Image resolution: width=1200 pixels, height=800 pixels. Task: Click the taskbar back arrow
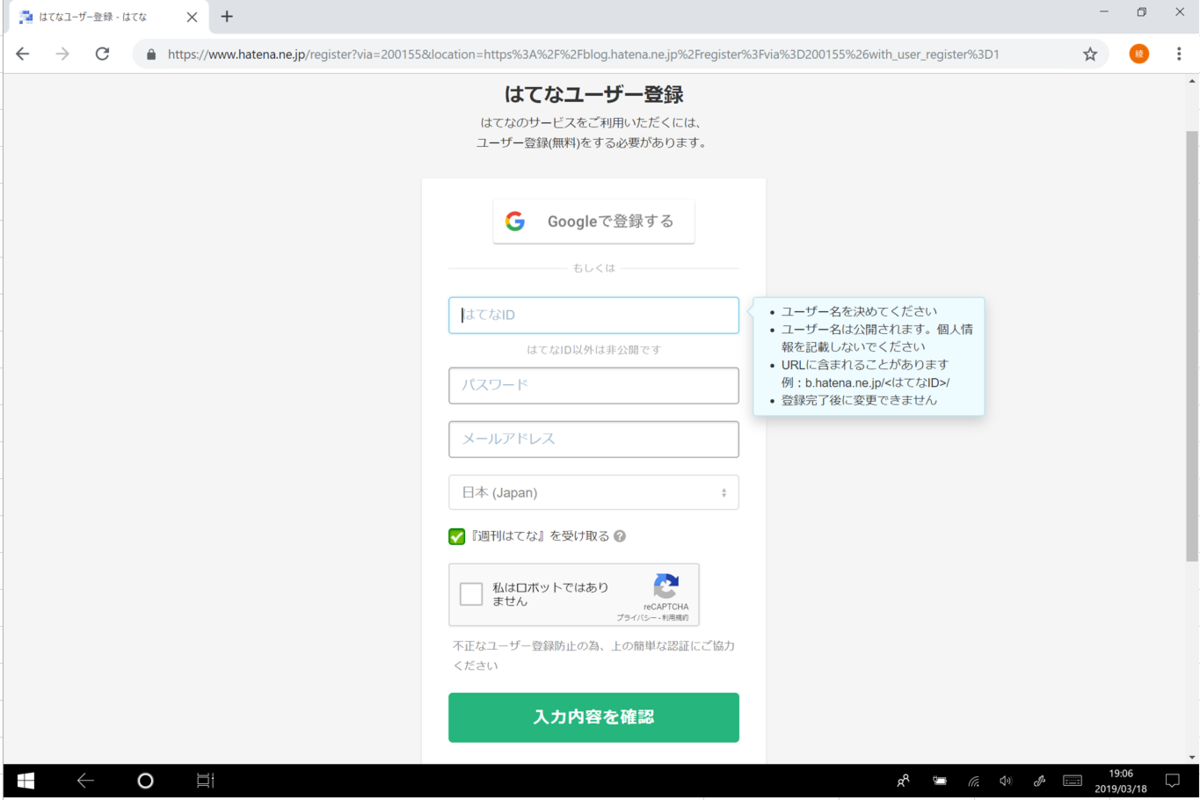(85, 781)
